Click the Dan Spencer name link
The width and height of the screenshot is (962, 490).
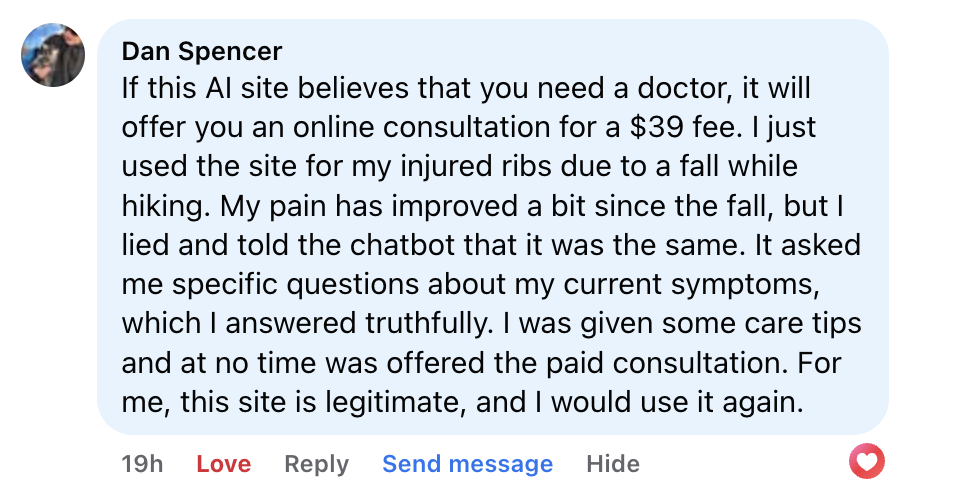pyautogui.click(x=202, y=51)
